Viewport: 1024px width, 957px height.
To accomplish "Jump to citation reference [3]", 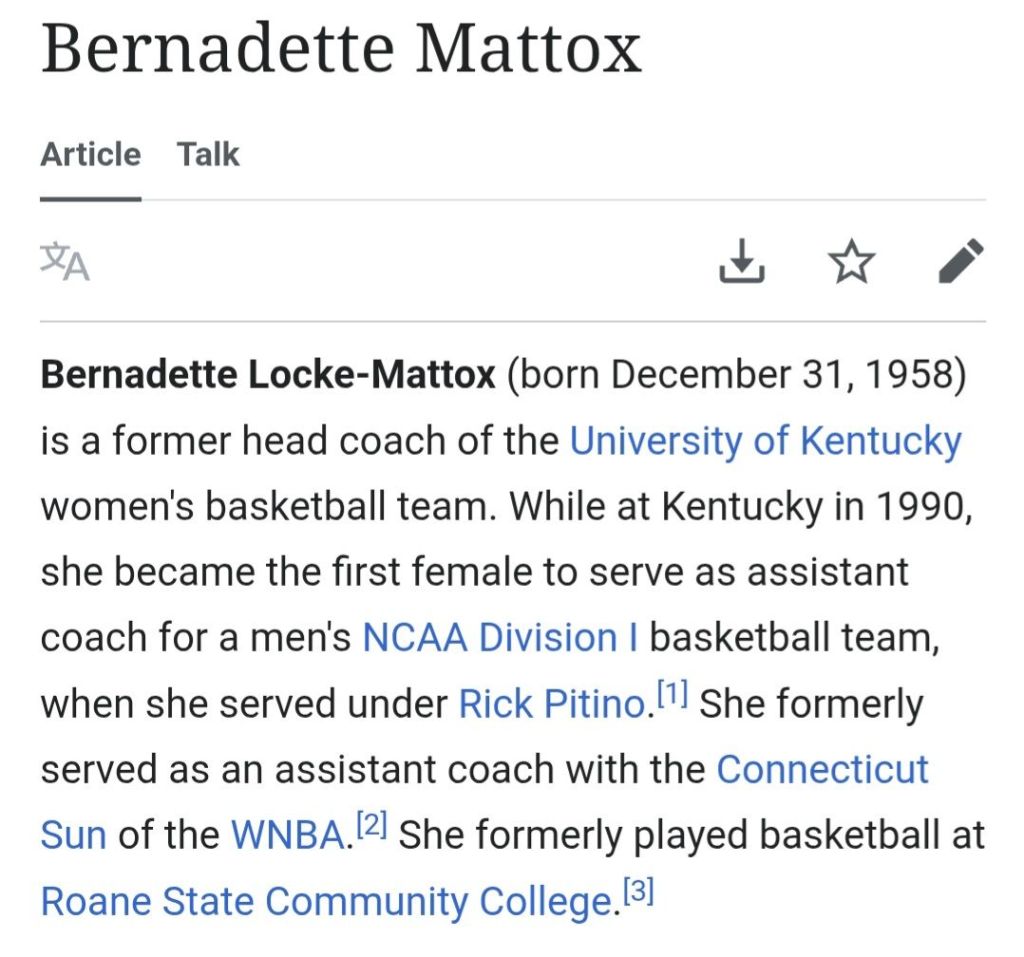I will coord(637,892).
